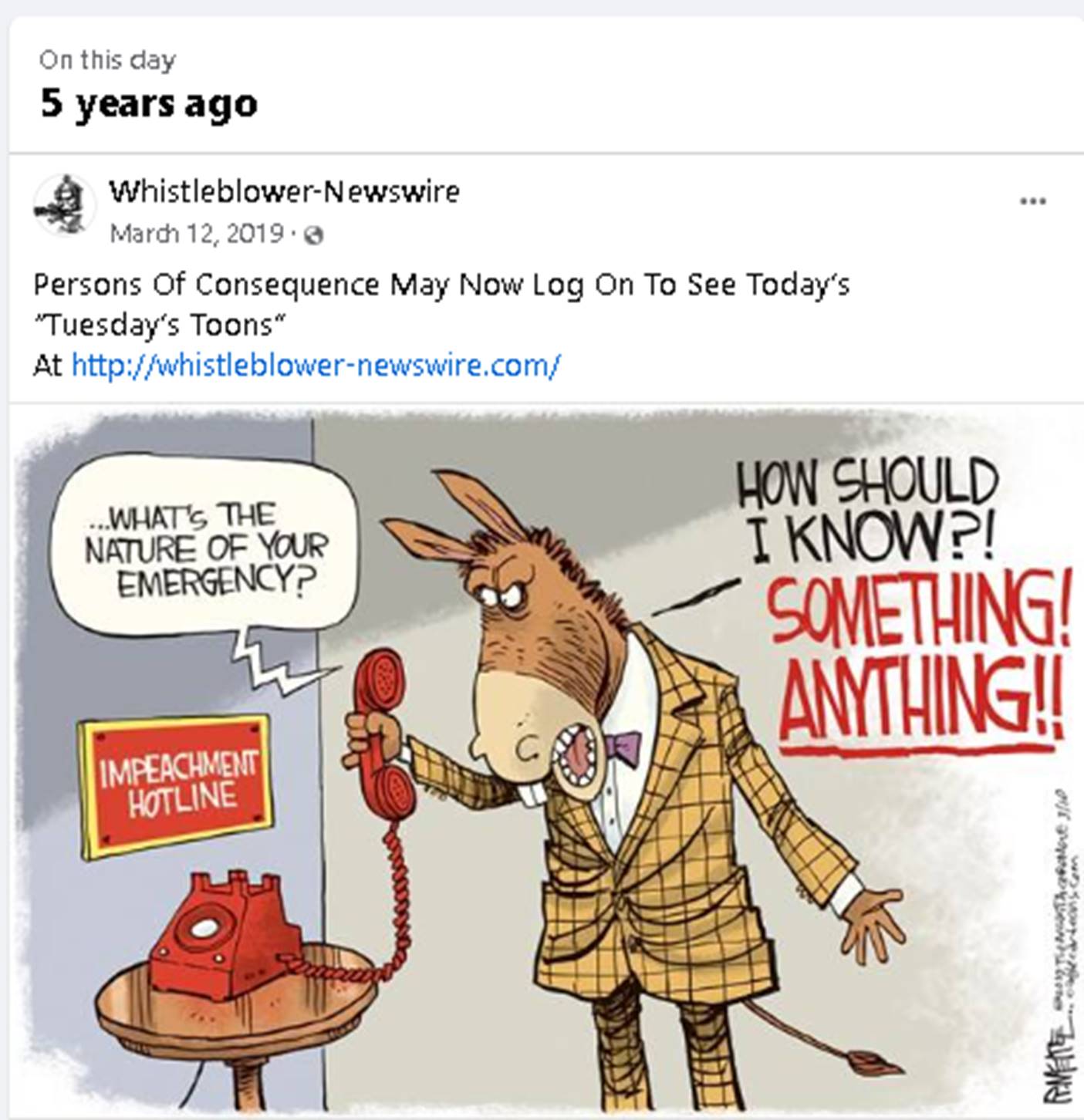Click the '5 years ago' memory heading
Image resolution: width=1084 pixels, height=1120 pixels.
[149, 103]
